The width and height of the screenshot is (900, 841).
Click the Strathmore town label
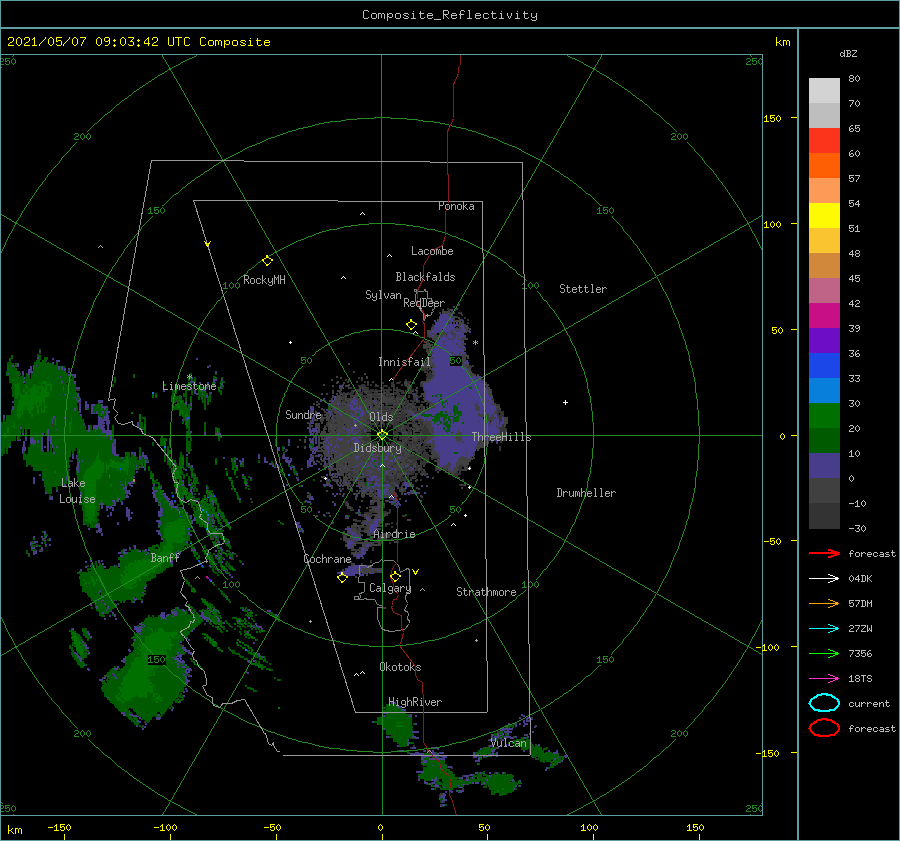coord(486,592)
